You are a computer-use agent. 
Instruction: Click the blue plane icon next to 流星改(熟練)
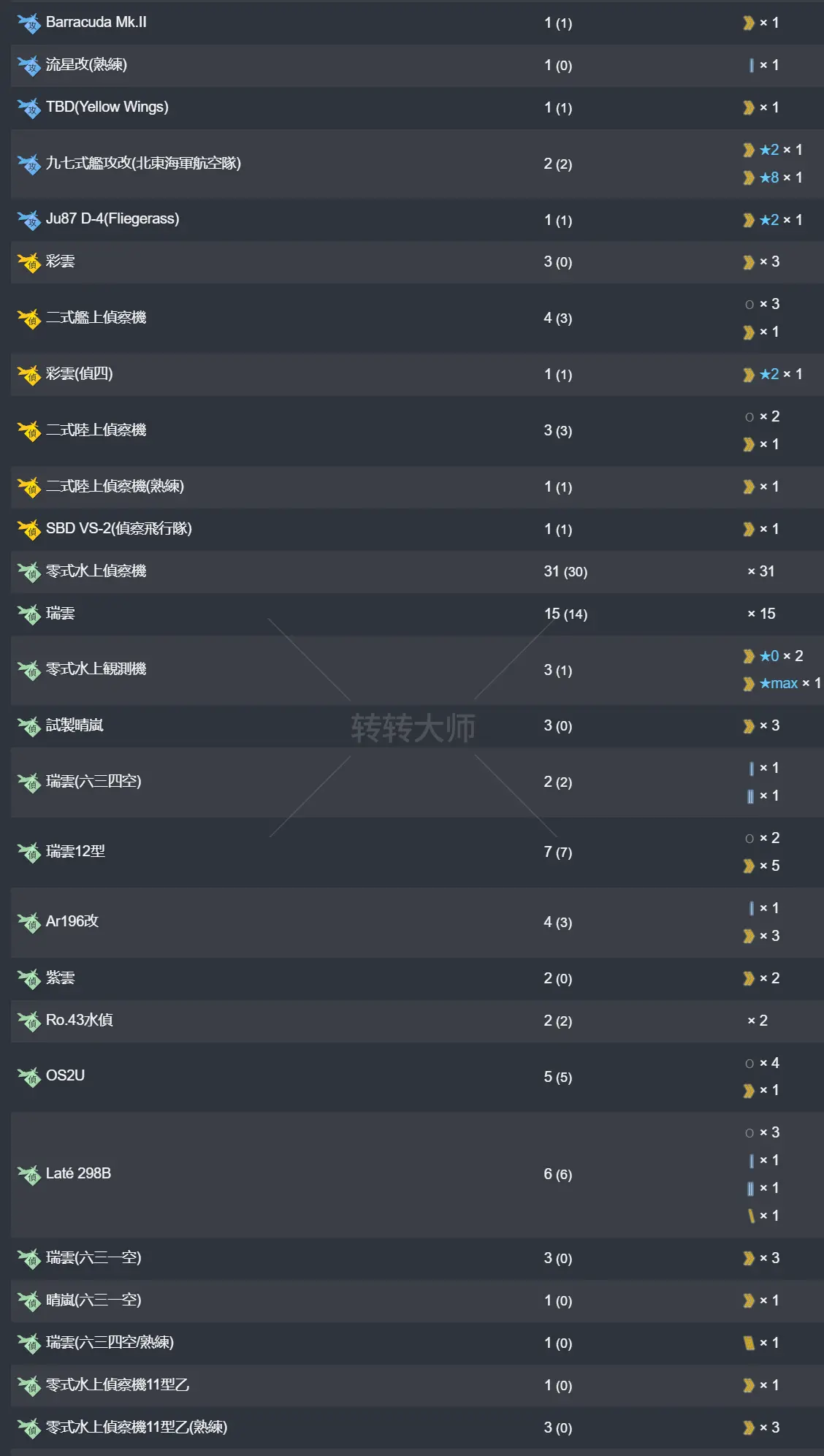29,66
